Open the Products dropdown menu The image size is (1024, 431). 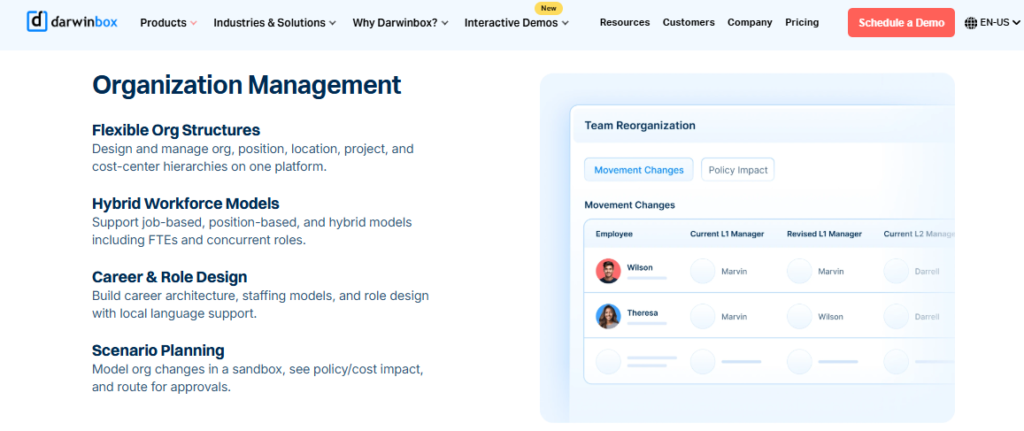(168, 23)
